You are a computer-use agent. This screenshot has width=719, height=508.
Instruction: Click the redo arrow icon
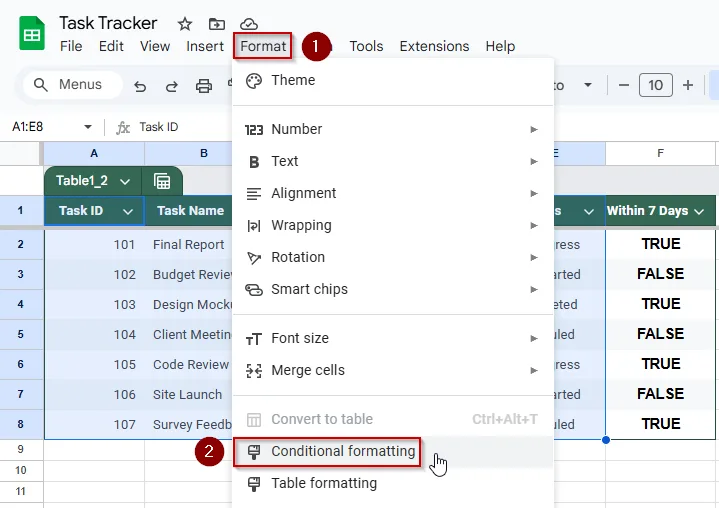171,86
